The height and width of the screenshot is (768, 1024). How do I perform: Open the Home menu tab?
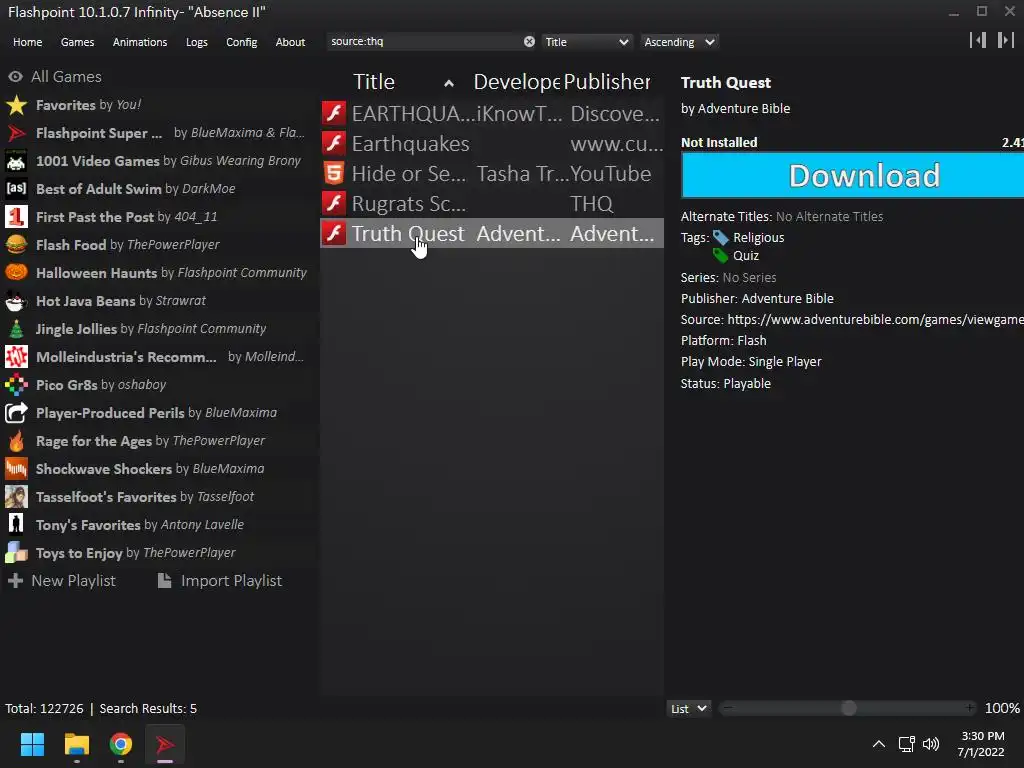(27, 42)
